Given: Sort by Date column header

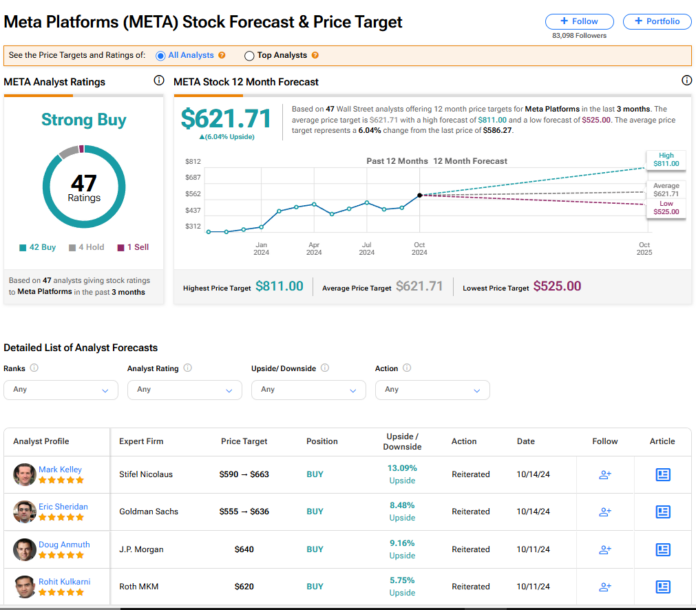Looking at the screenshot, I should 526,440.
